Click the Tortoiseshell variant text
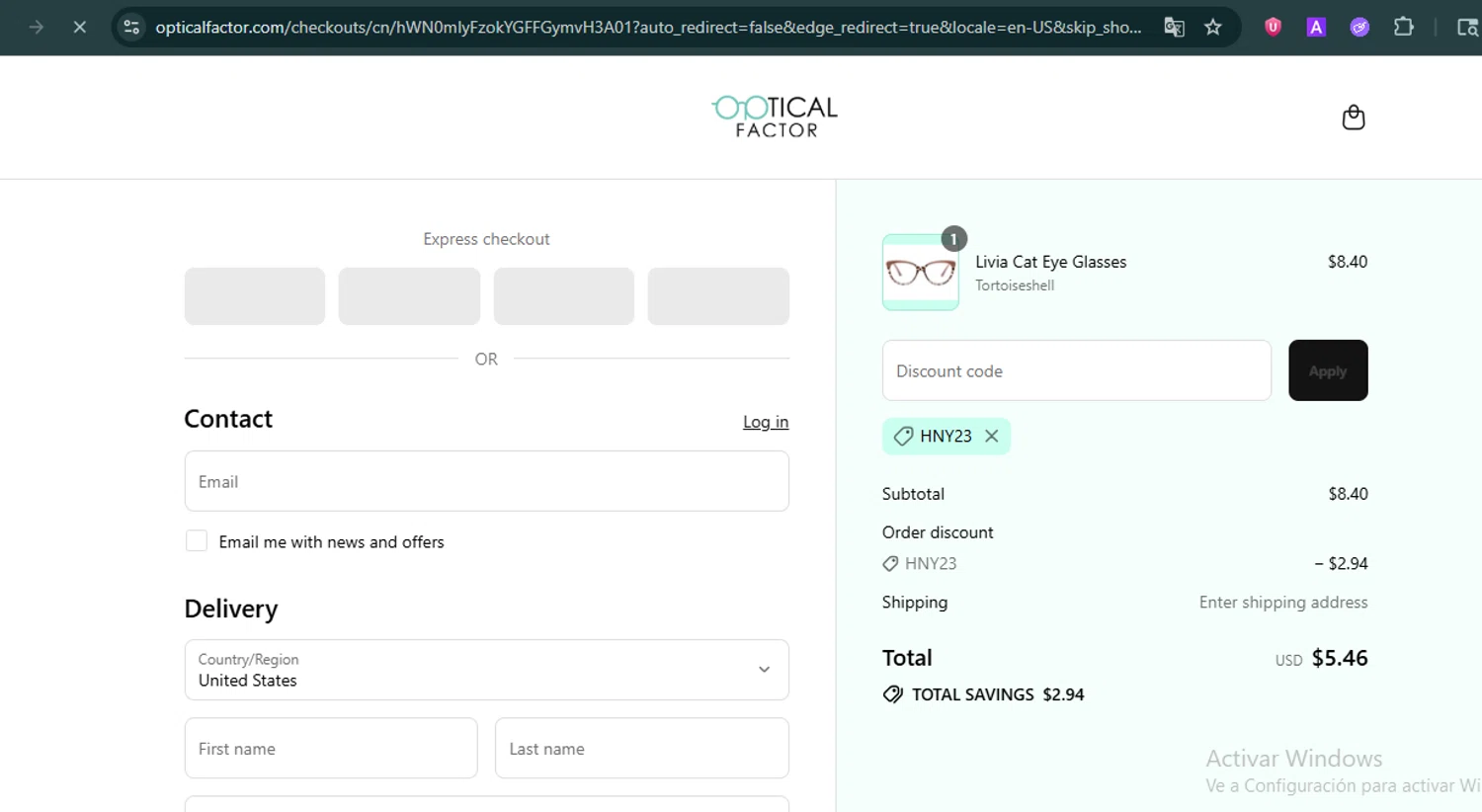This screenshot has width=1482, height=812. point(1015,285)
